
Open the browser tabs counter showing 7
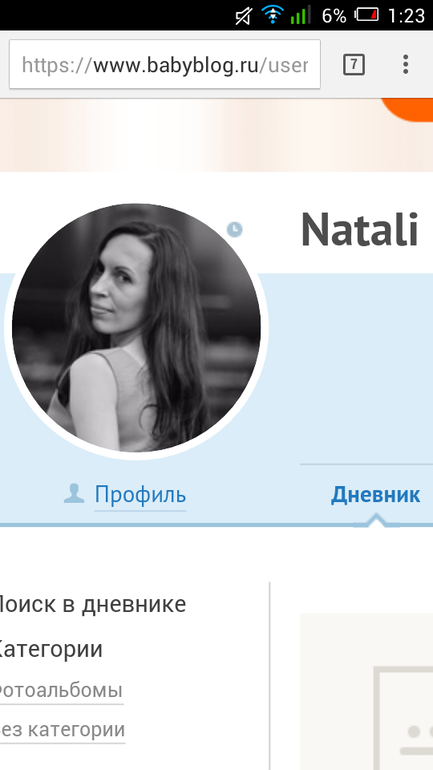353,64
